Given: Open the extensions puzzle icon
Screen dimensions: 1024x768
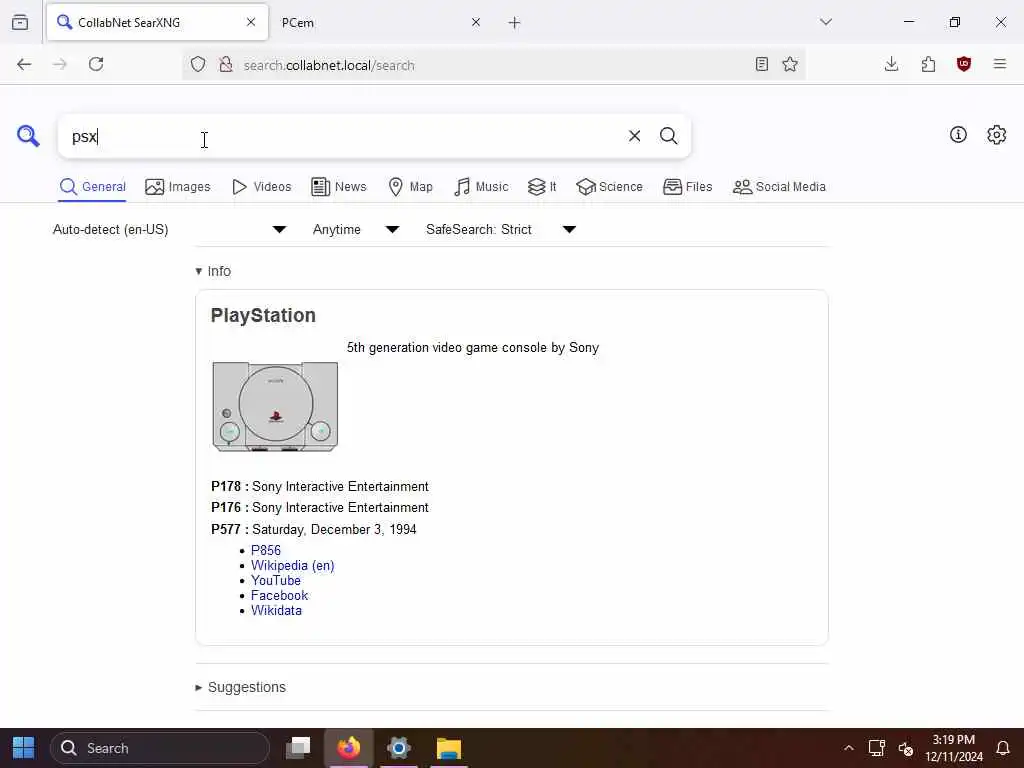Looking at the screenshot, I should (928, 64).
